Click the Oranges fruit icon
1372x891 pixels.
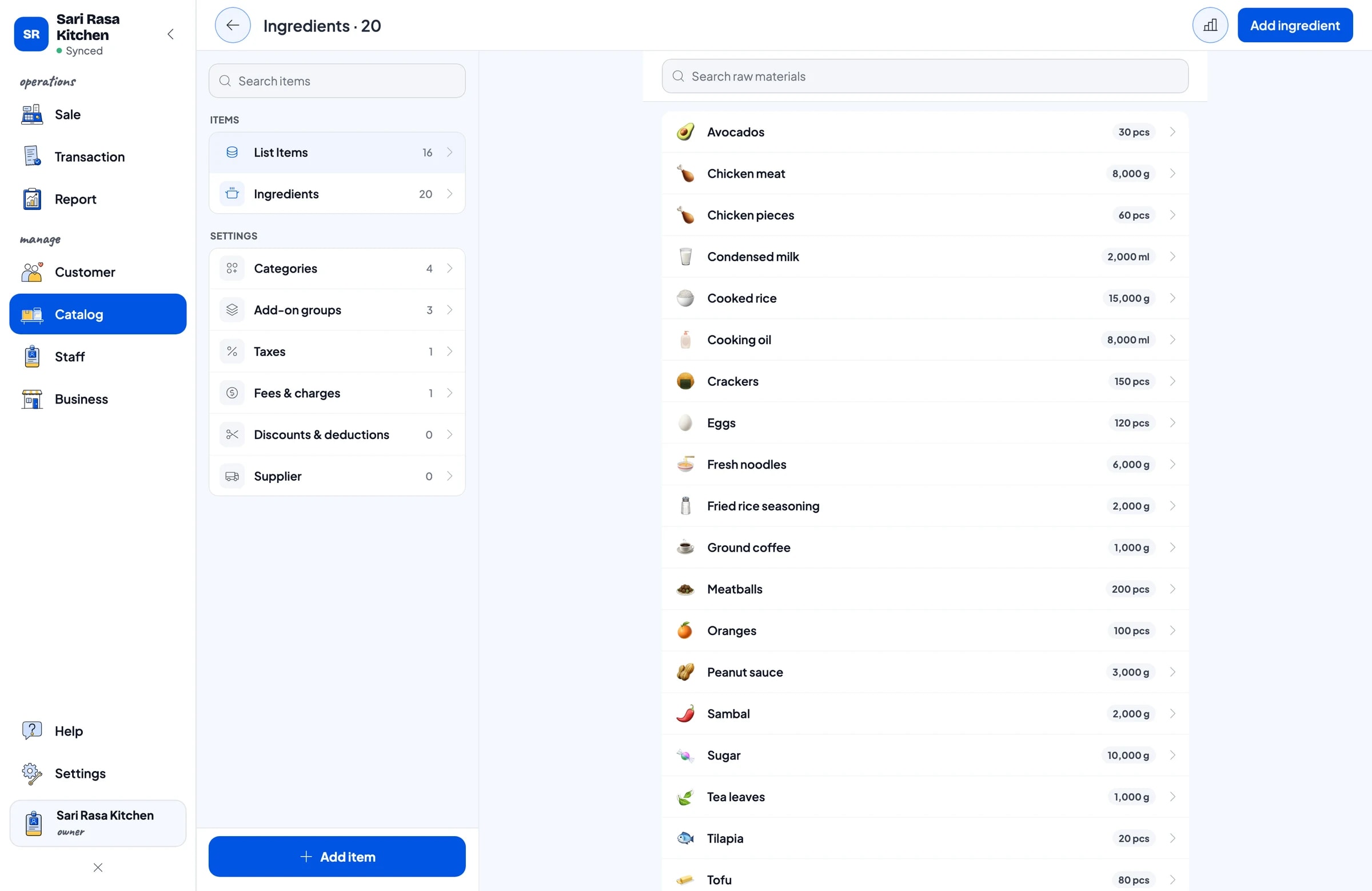[685, 630]
